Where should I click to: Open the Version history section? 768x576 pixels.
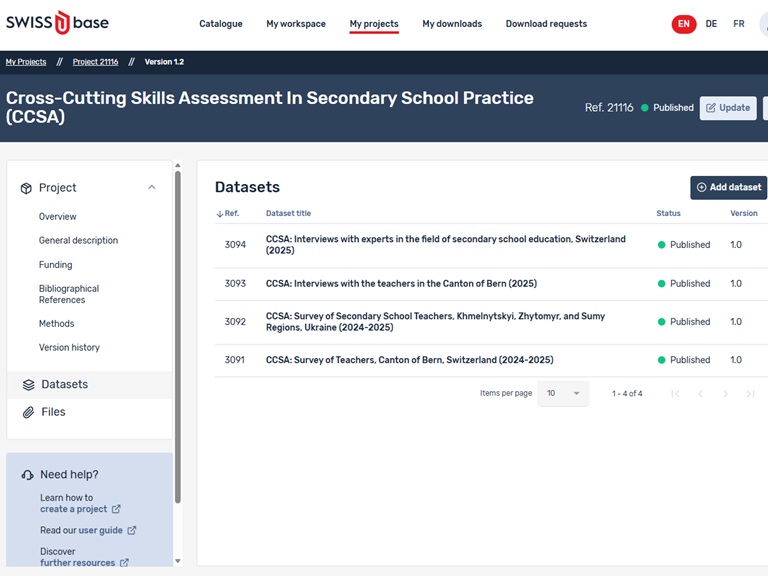coord(69,348)
